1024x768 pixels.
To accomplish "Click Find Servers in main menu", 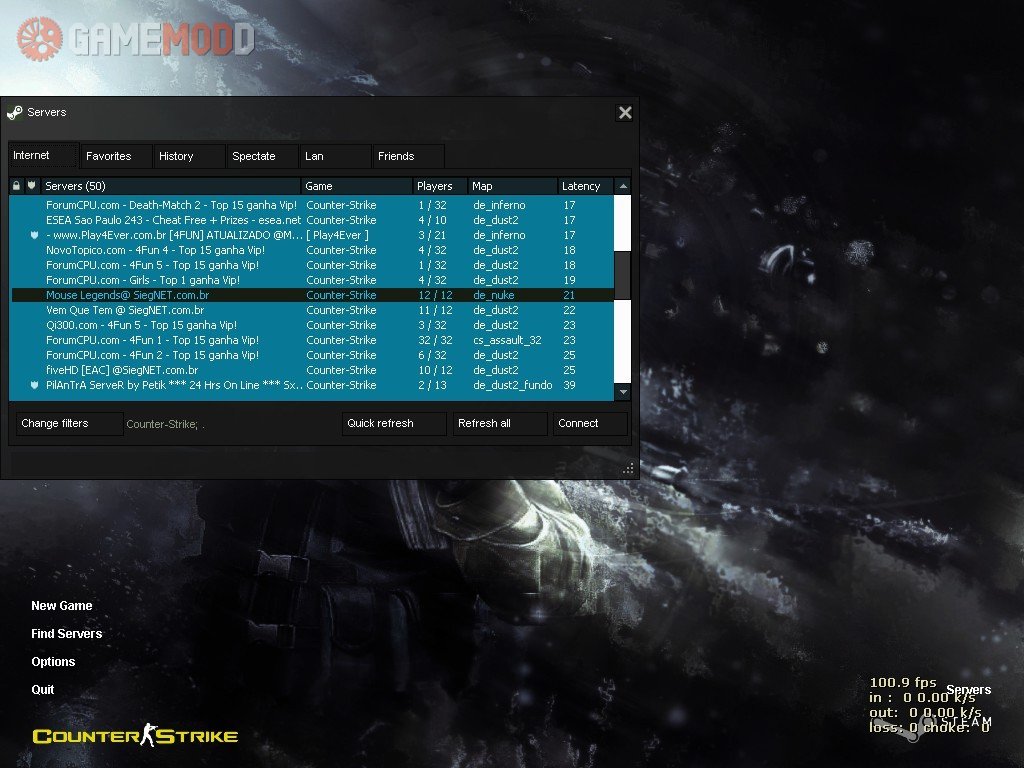I will [x=66, y=634].
